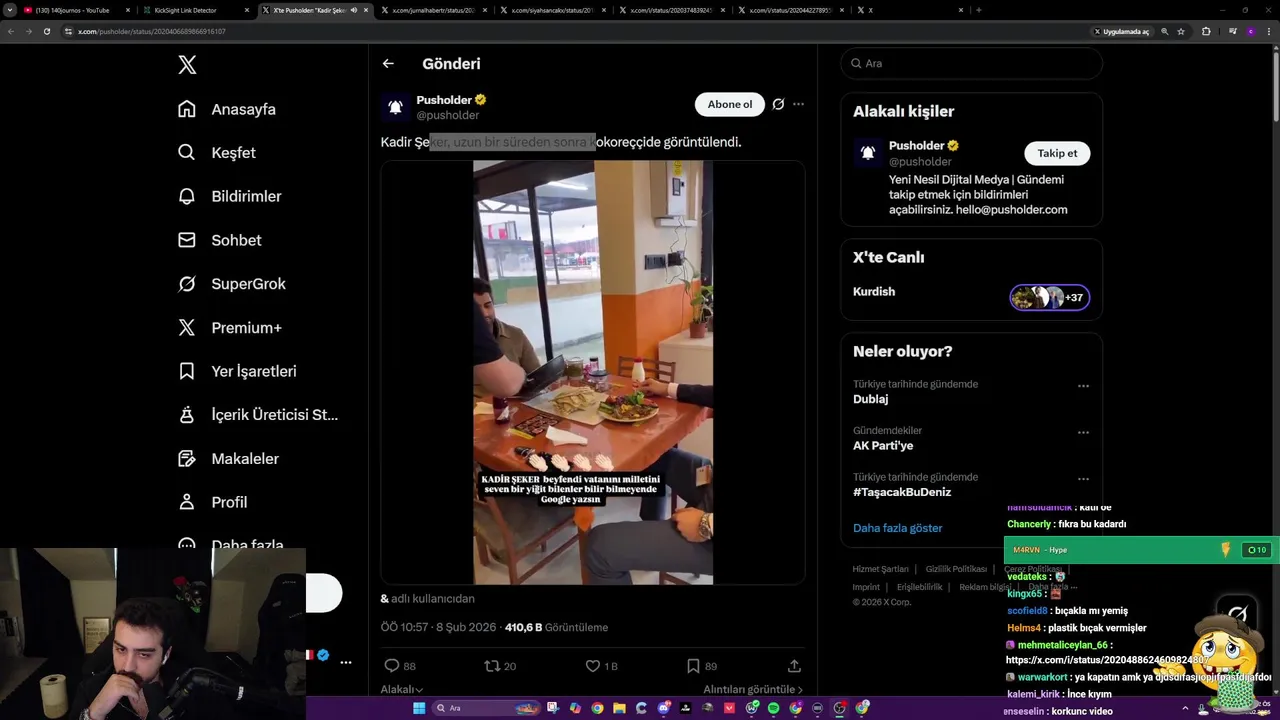Click the +37 listeners avatar badge
The height and width of the screenshot is (720, 1280).
[1050, 297]
